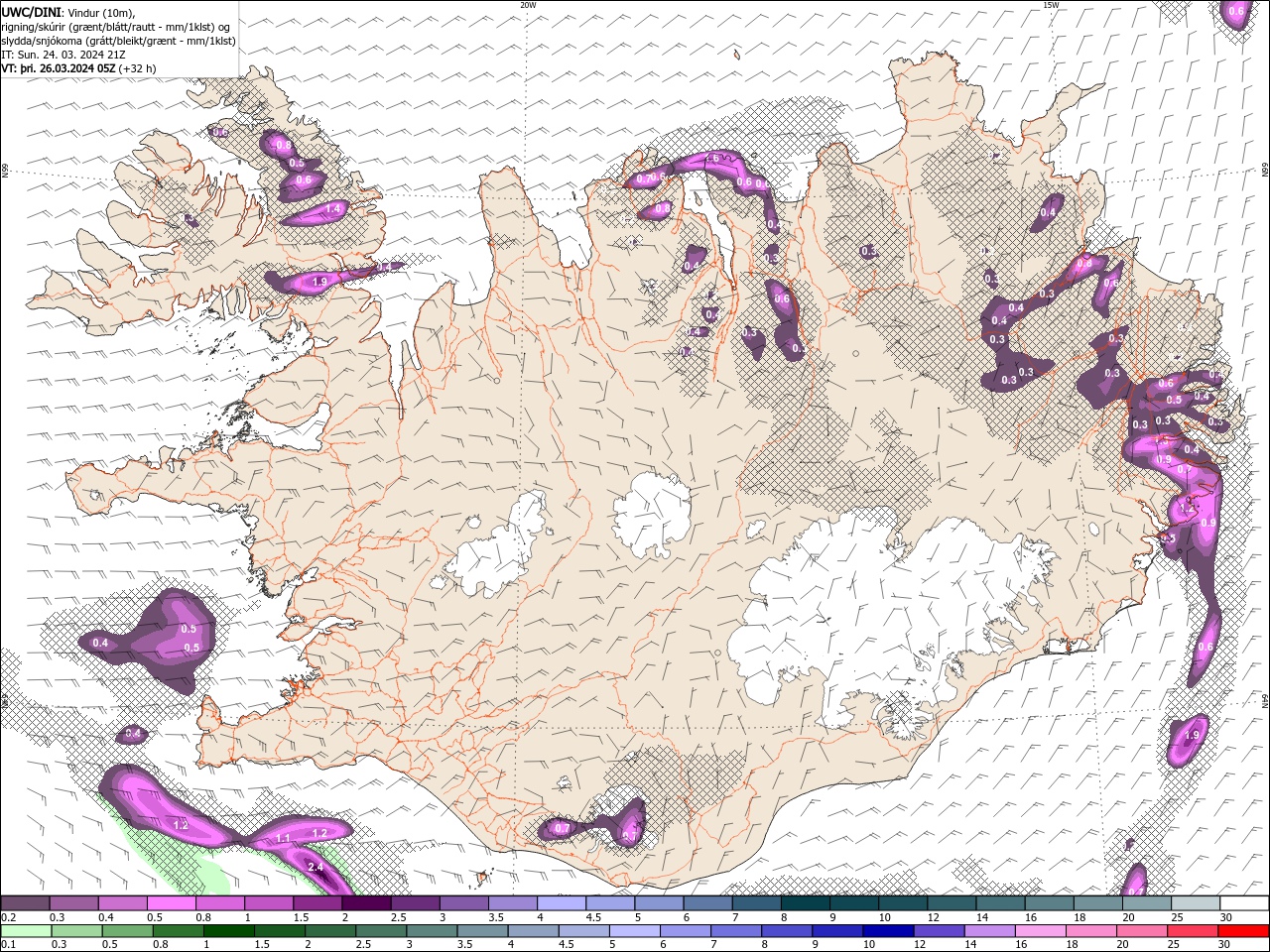The image size is (1270, 952).
Task: Select the 25 light grey swatch, top legend
Action: [x=1196, y=903]
